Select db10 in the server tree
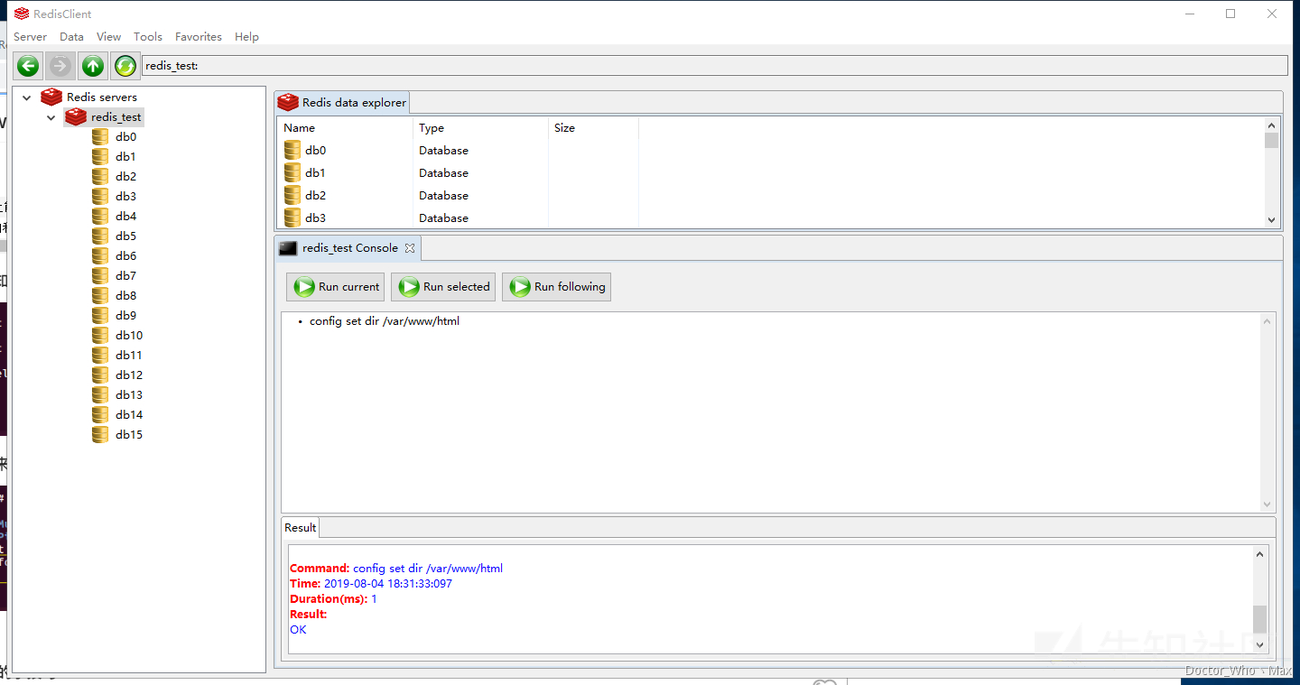Viewport: 1300px width, 685px height. 128,335
